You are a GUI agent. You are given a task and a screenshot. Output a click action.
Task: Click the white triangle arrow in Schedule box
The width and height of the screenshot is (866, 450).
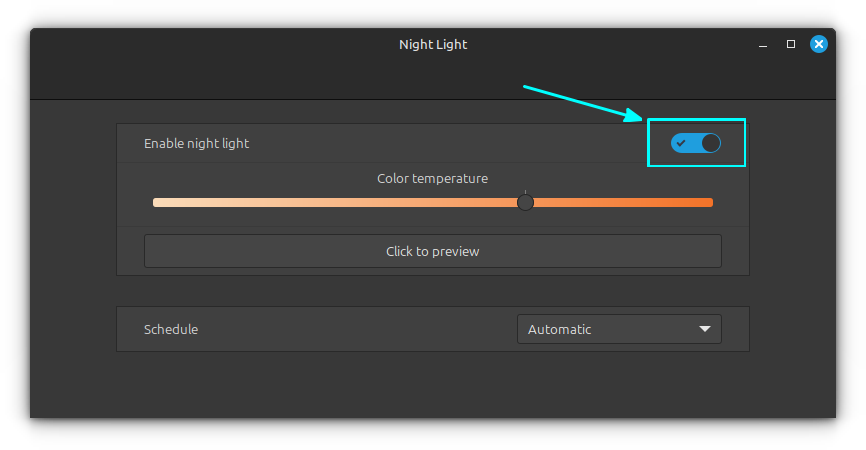[704, 329]
